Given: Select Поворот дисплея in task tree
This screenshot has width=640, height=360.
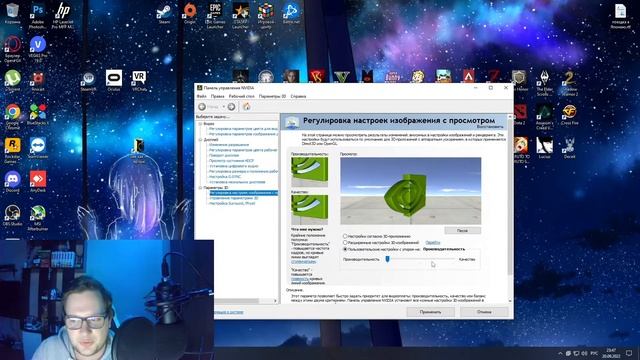Looking at the screenshot, I should click(x=224, y=156).
